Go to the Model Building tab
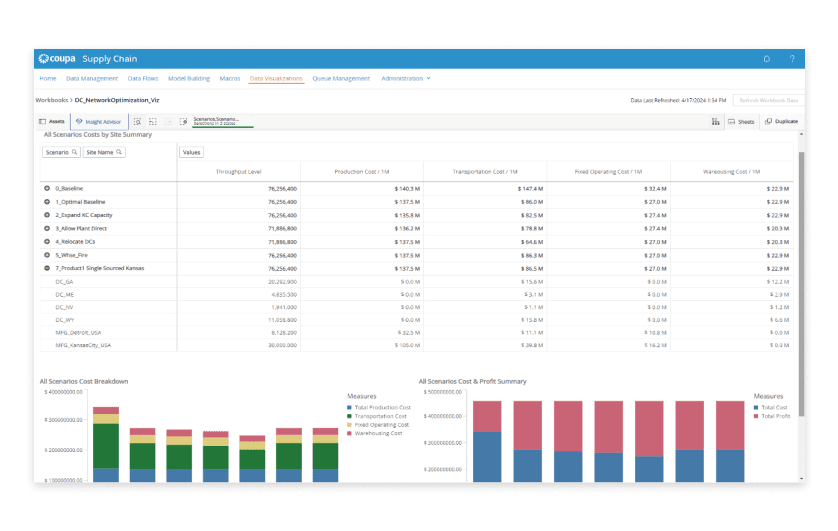 pos(189,79)
